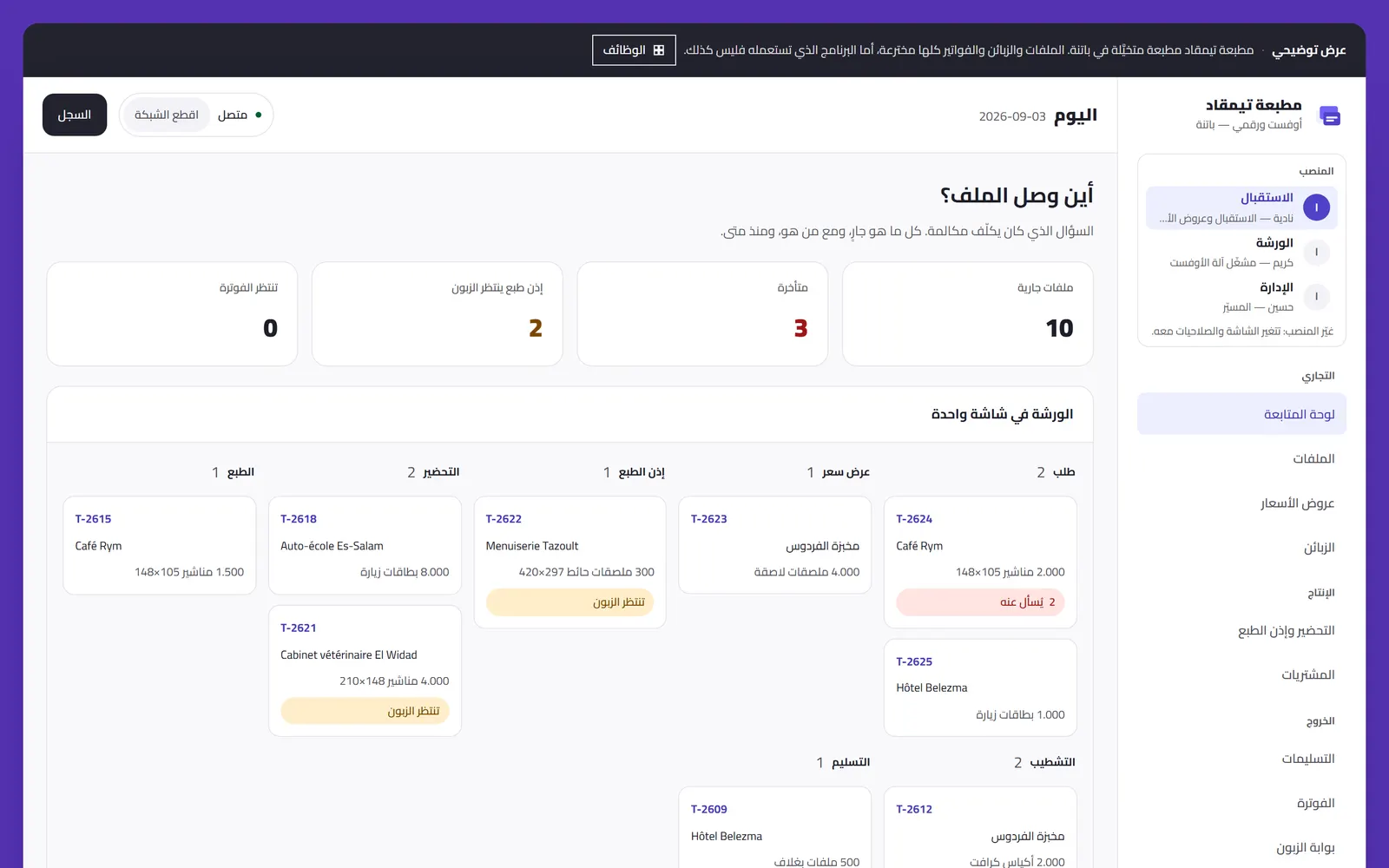
Task: Click the grid icon in الوظائف button
Action: point(659,50)
